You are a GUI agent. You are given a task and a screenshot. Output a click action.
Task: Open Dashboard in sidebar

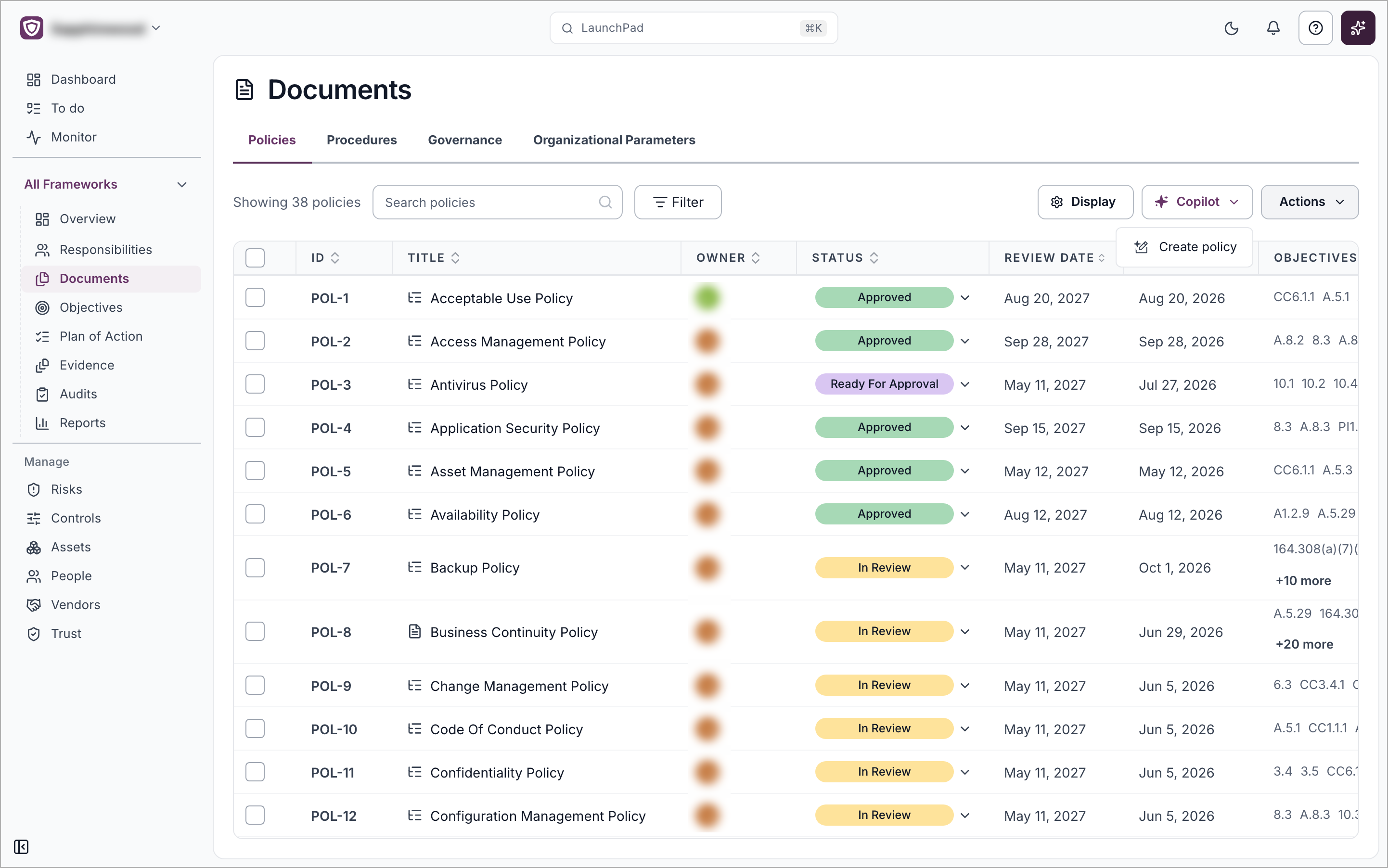tap(83, 79)
